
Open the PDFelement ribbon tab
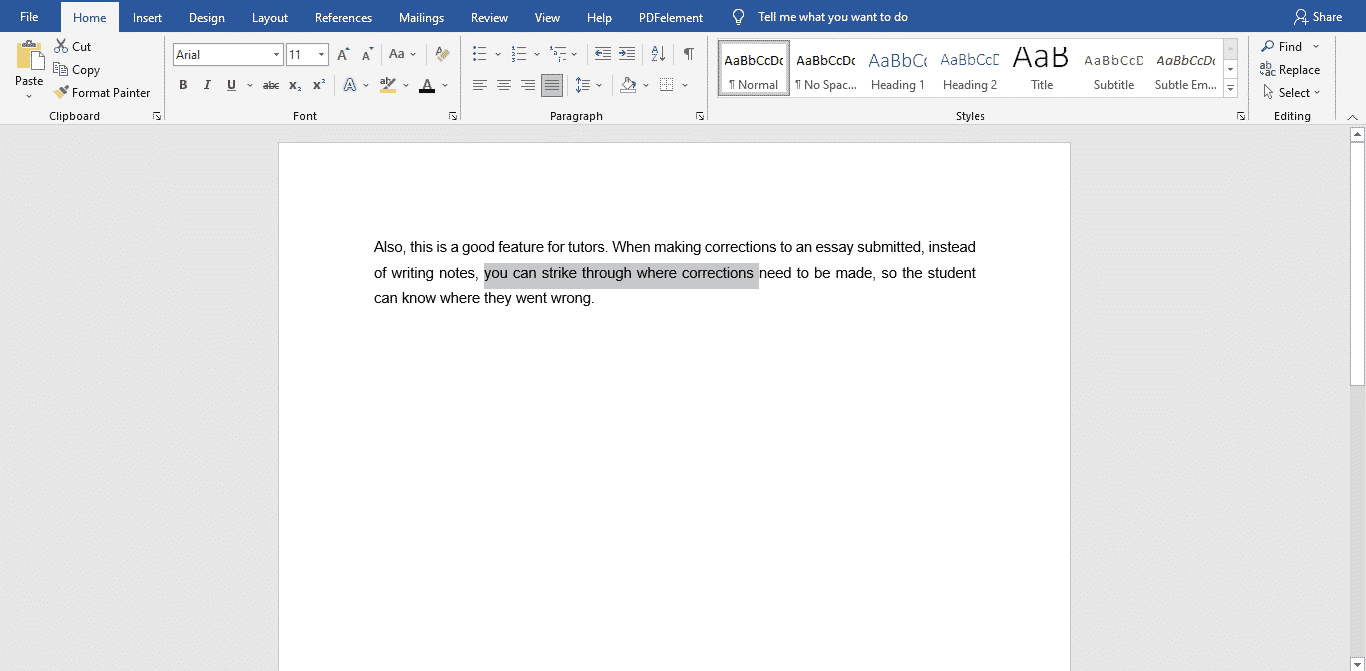[670, 17]
